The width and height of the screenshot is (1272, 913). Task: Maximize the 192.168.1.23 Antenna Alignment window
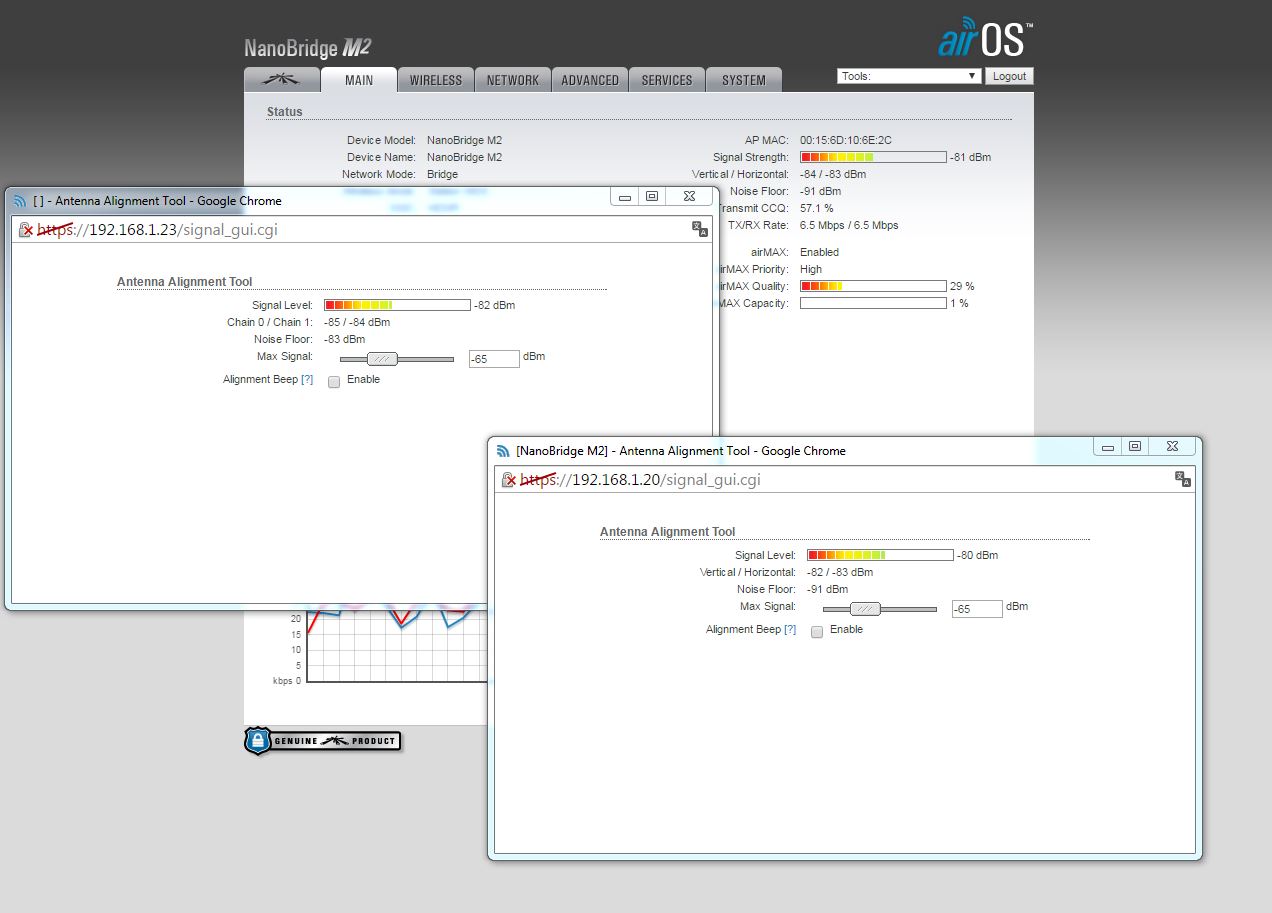click(x=652, y=197)
